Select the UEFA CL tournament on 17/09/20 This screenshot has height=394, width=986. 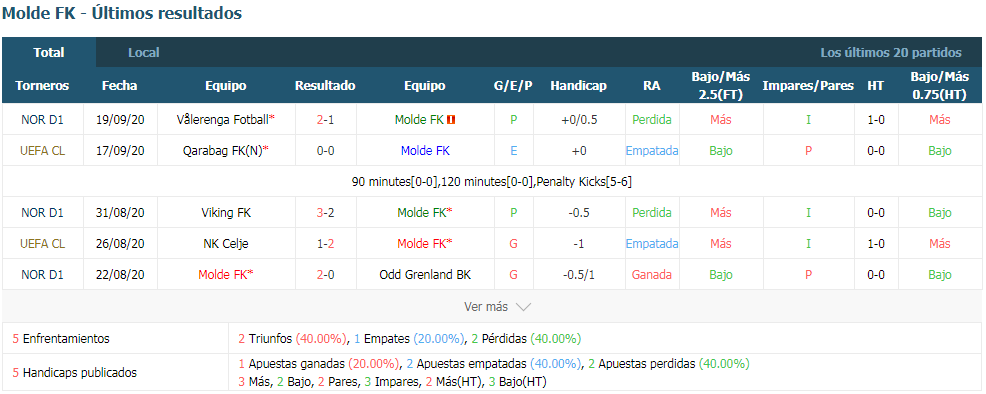(42, 151)
